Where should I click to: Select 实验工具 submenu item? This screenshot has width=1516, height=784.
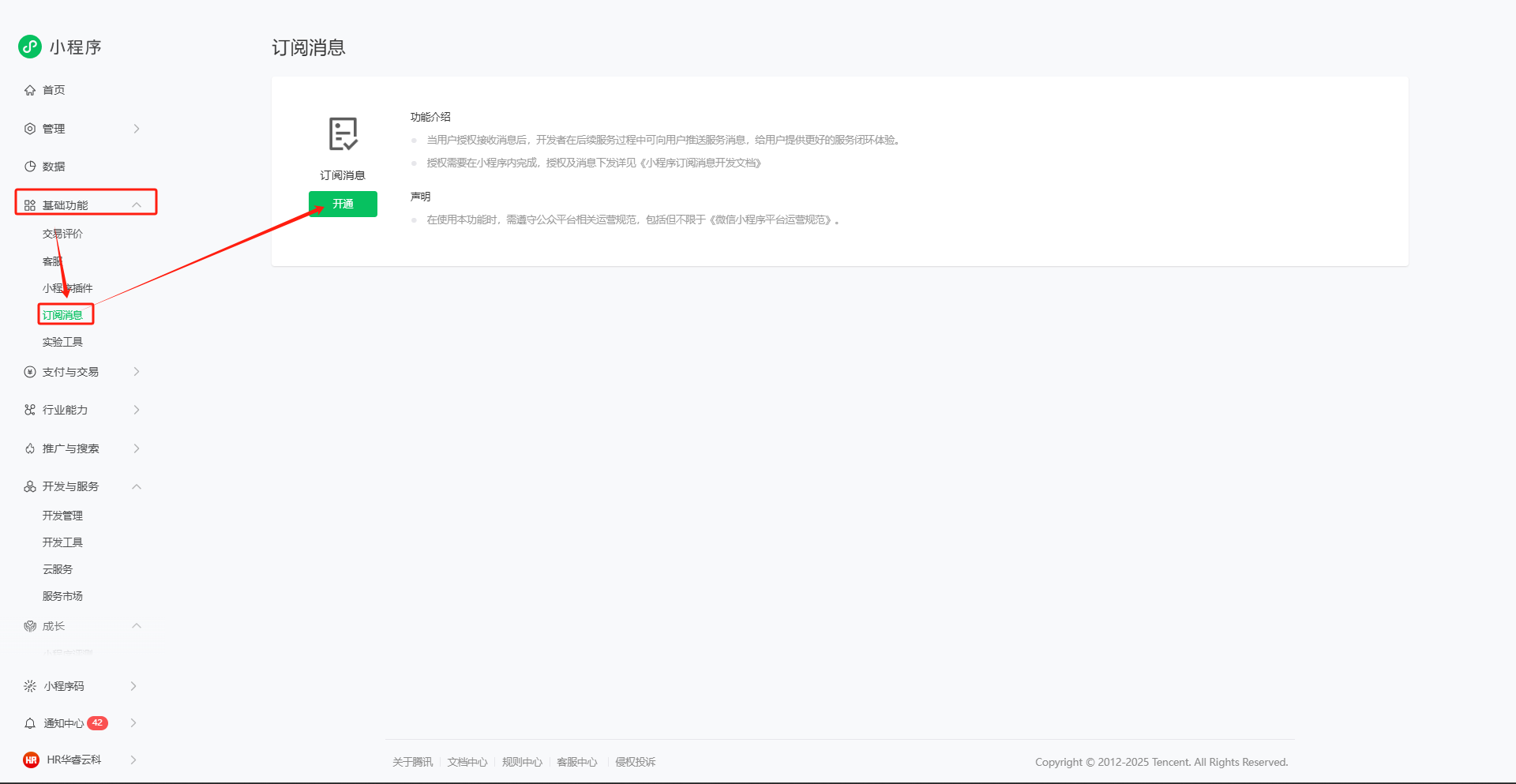(62, 342)
